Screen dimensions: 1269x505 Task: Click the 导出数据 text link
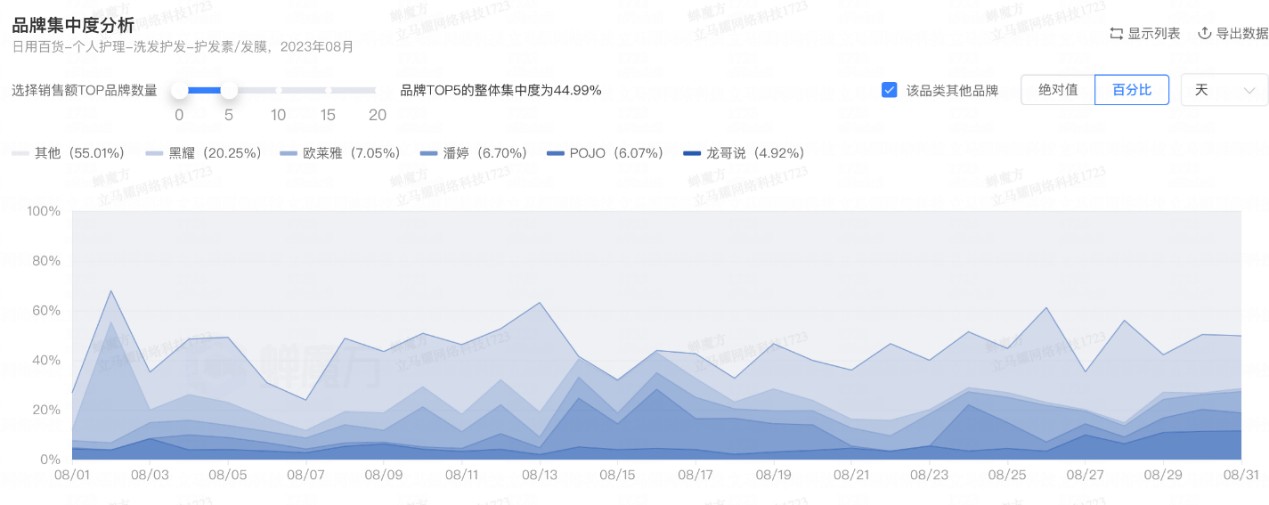(x=1242, y=34)
